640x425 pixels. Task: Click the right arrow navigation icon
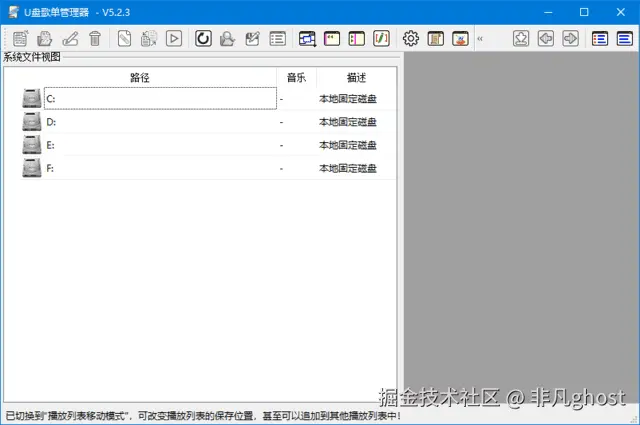[x=570, y=39]
